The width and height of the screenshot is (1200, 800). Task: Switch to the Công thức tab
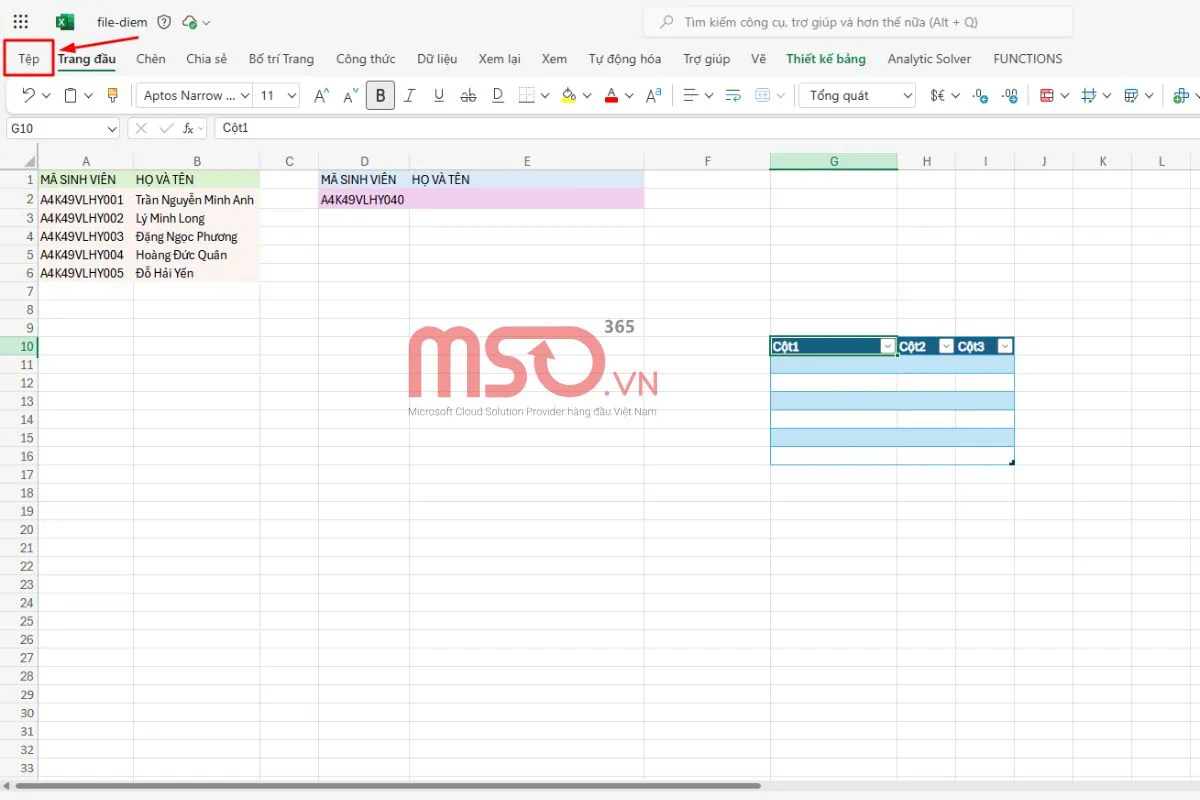click(365, 59)
